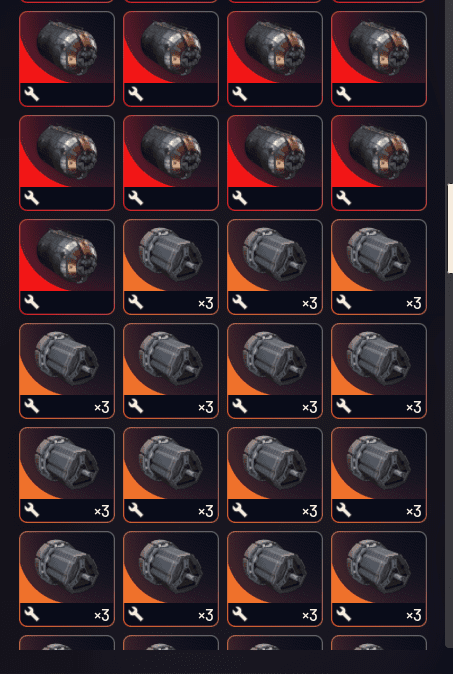
Task: Click ×3 on rightmost card of first all-orange row
Action: [x=414, y=407]
